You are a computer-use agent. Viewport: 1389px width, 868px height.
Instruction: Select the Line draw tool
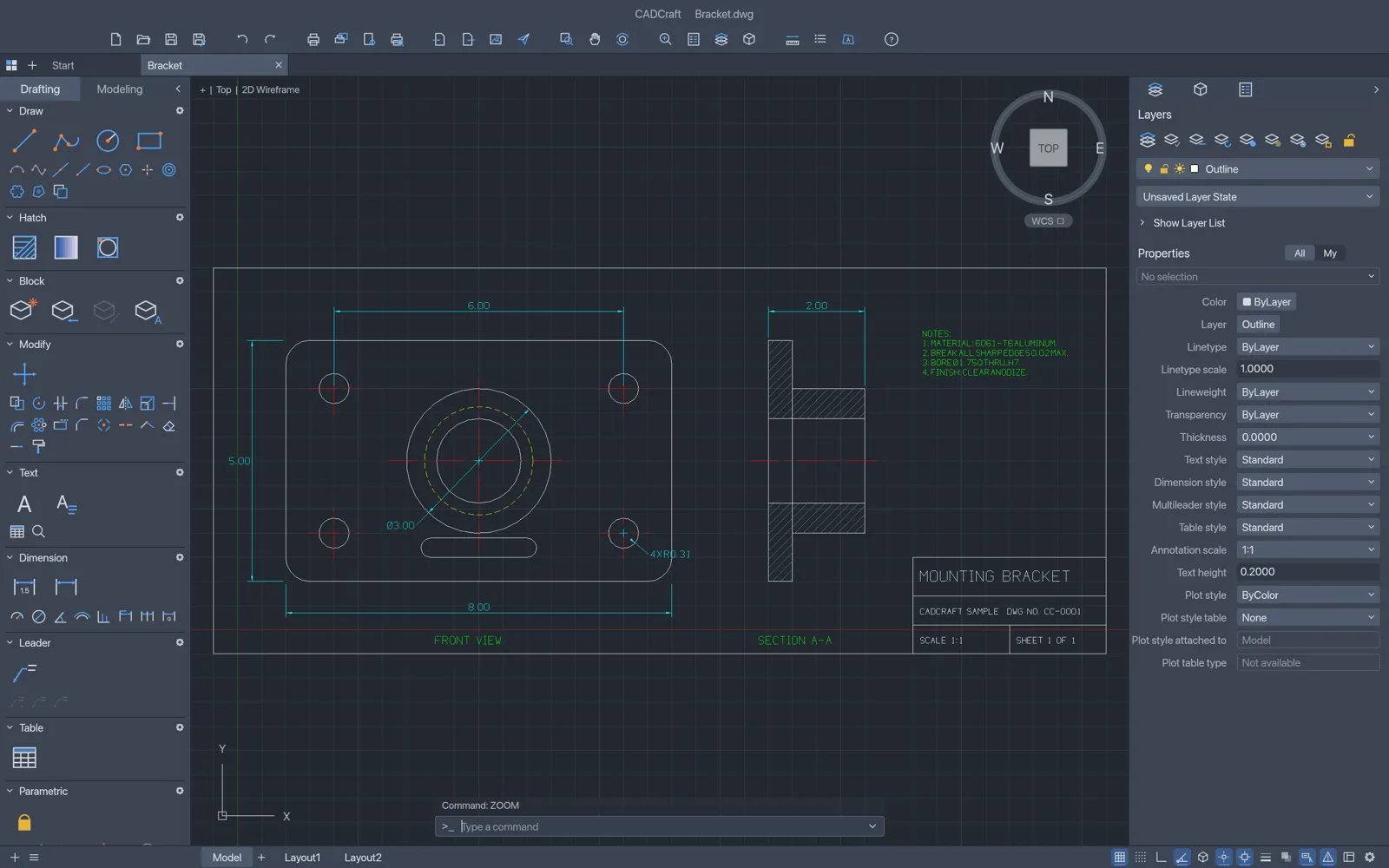[24, 141]
